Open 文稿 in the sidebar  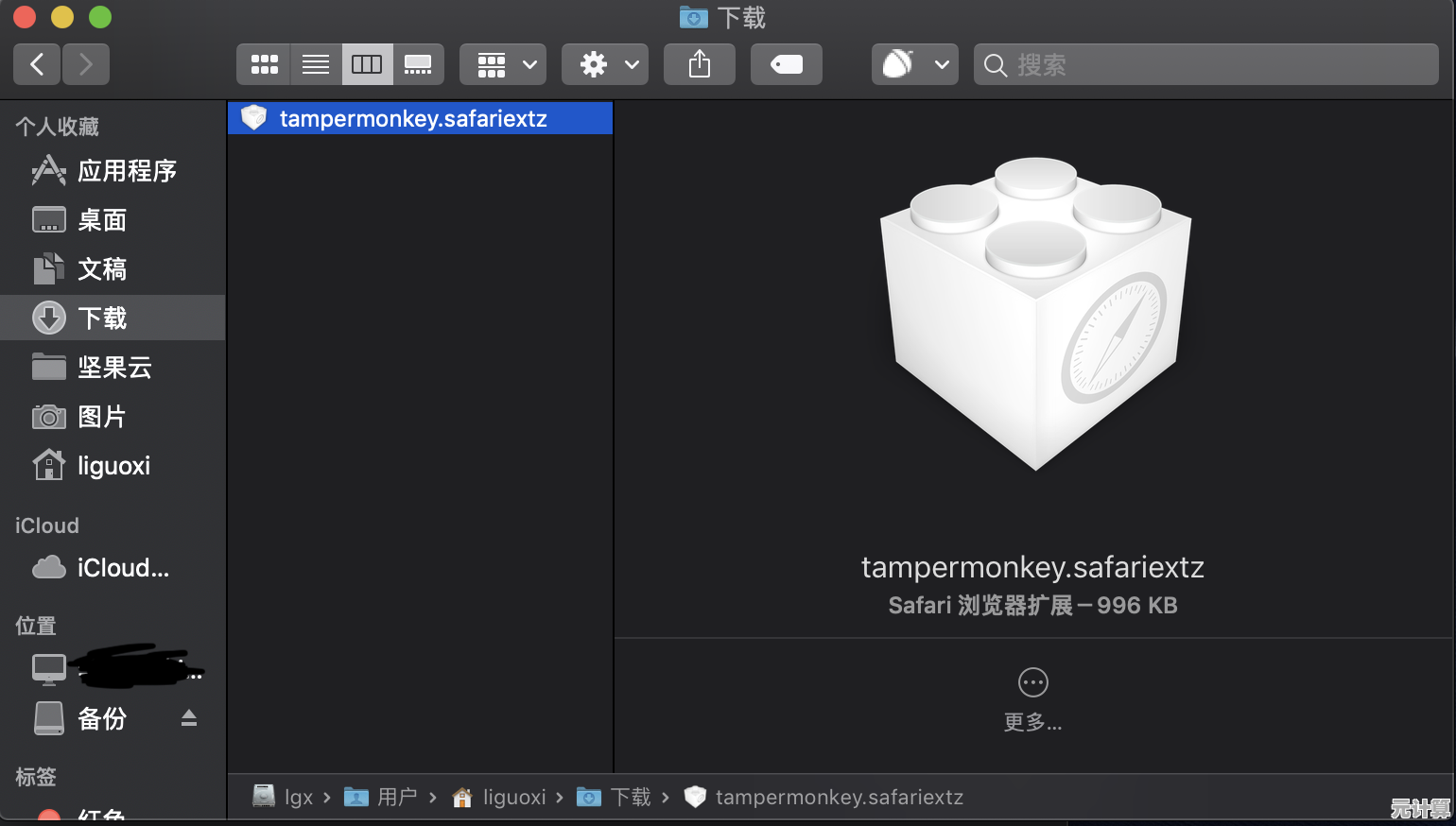click(113, 269)
